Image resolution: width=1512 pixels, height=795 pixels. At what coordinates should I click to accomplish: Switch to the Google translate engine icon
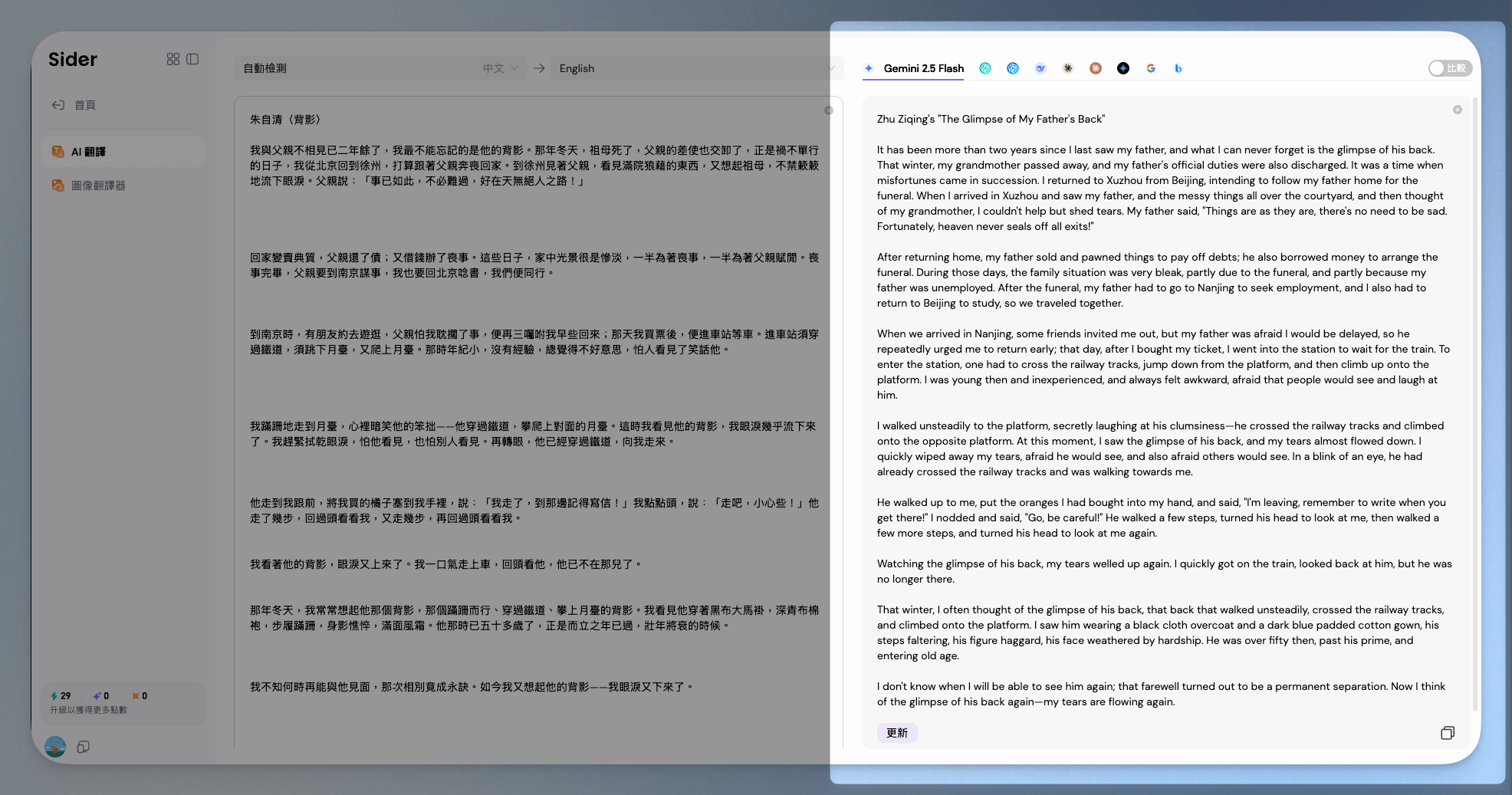point(1150,68)
